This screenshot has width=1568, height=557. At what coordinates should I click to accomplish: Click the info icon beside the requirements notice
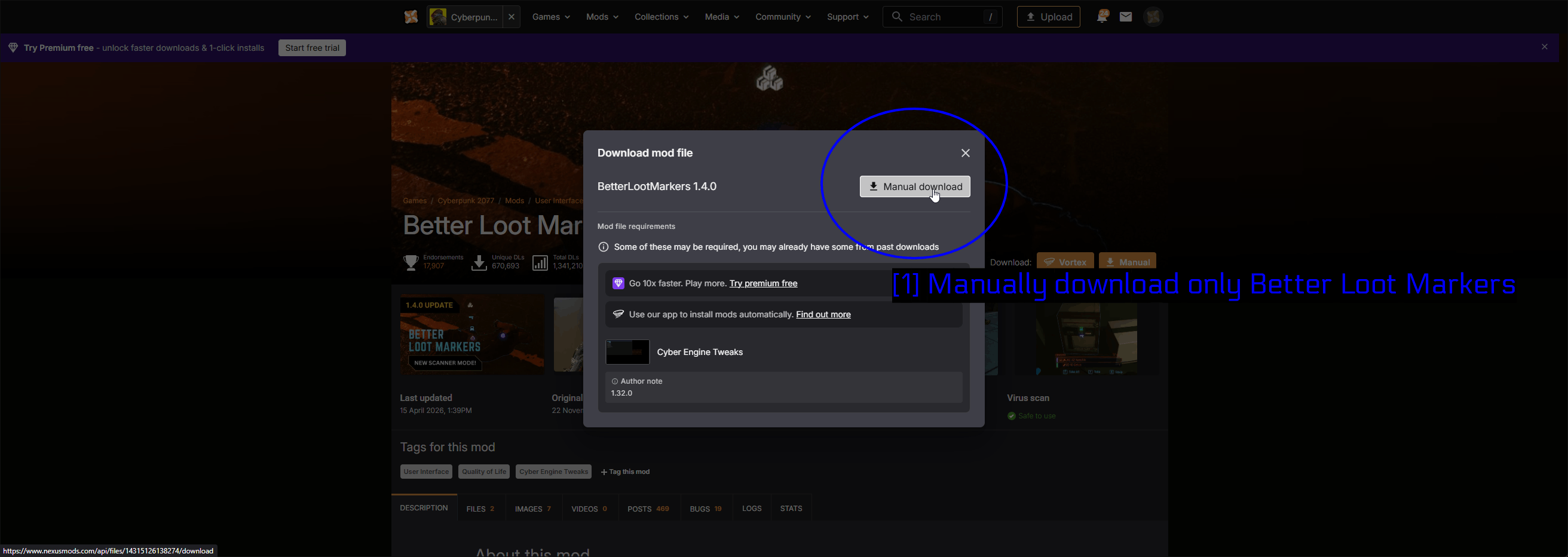click(603, 247)
